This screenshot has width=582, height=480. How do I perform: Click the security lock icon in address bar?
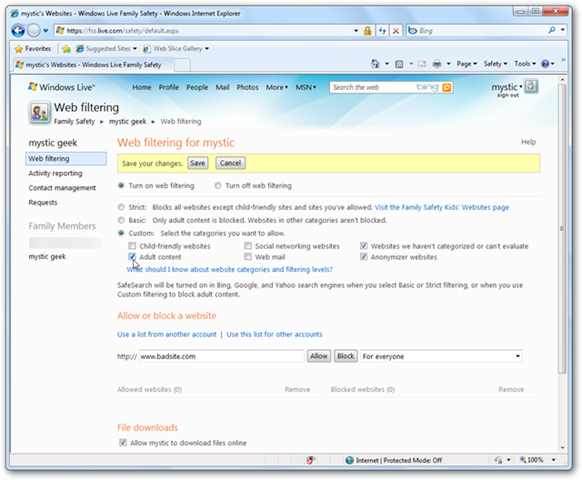click(x=367, y=31)
